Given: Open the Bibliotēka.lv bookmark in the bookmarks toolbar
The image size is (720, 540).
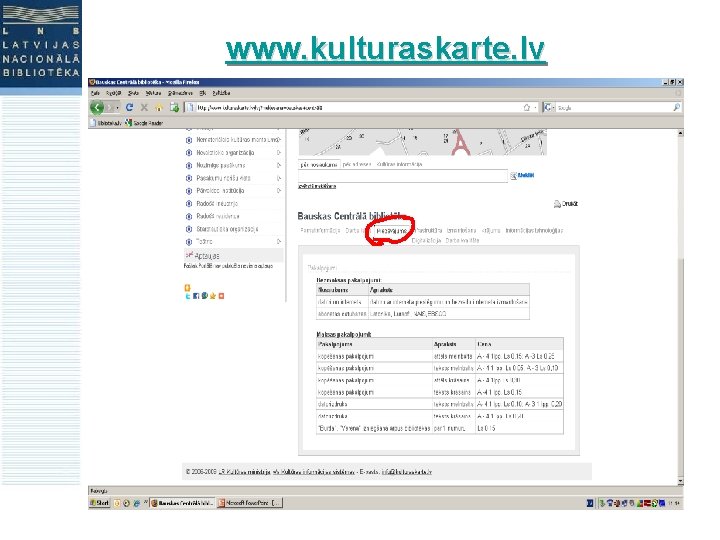Looking at the screenshot, I should tap(106, 123).
